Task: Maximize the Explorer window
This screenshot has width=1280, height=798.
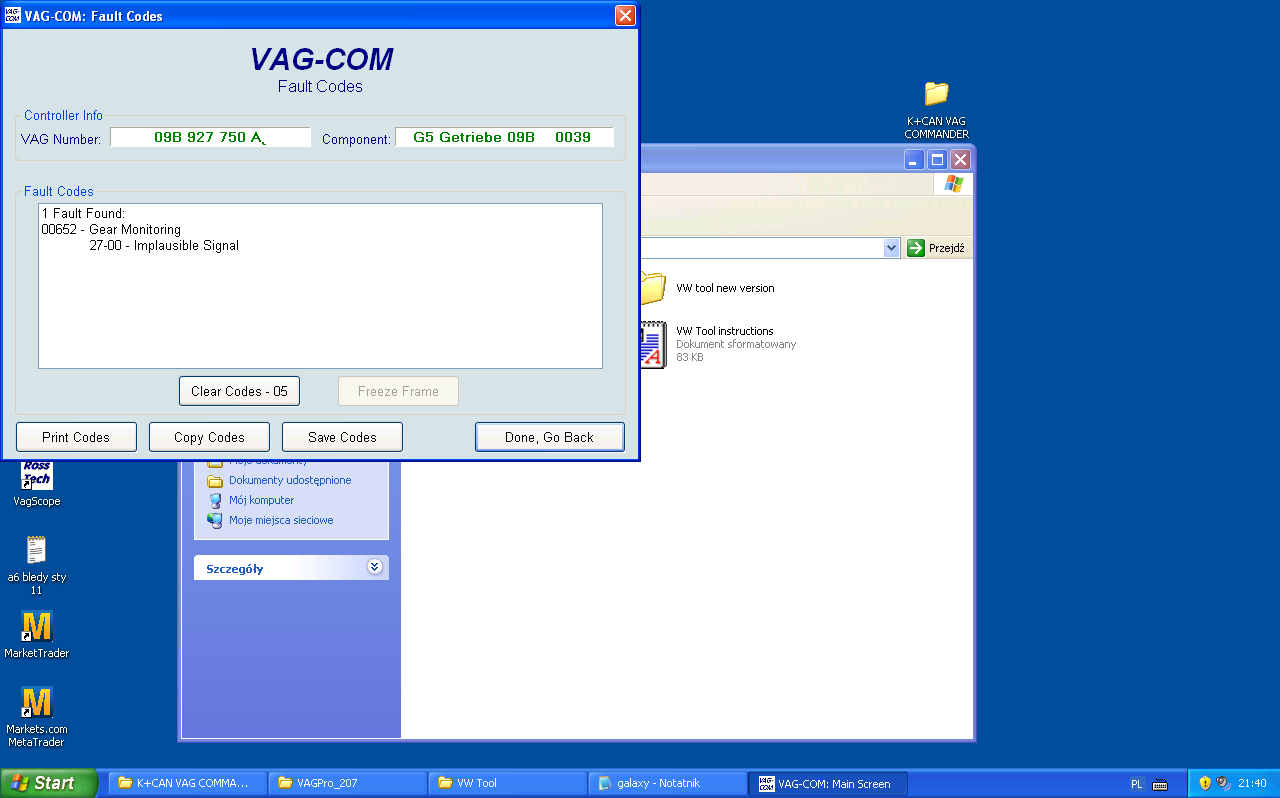Action: click(x=937, y=160)
